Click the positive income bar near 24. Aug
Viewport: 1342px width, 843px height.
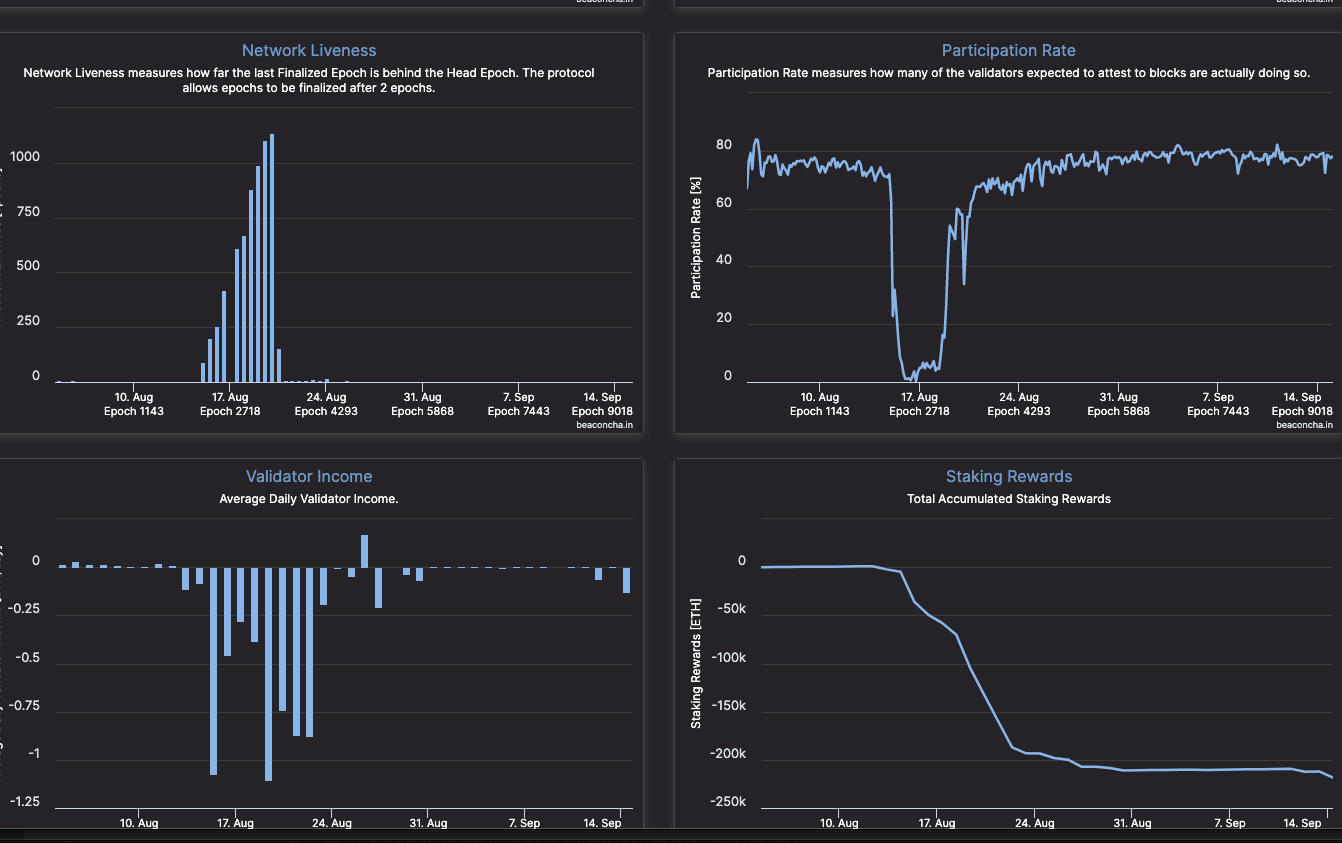[x=365, y=548]
